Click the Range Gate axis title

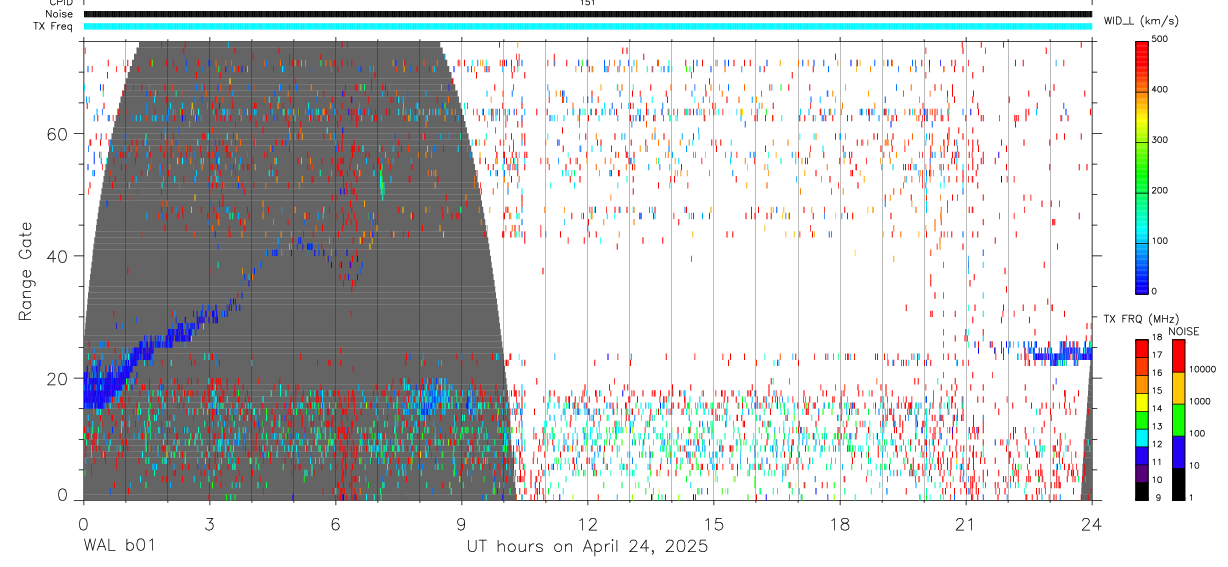[26, 270]
